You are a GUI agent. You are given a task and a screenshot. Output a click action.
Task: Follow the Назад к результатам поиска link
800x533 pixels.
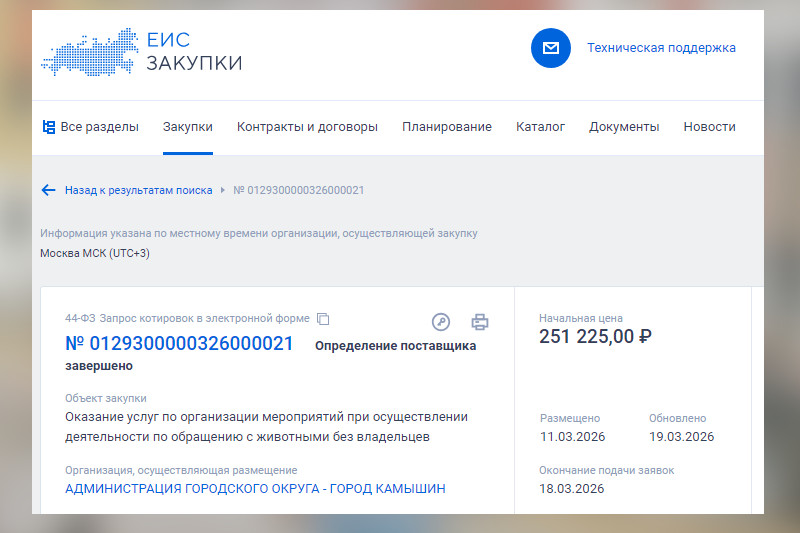[138, 190]
